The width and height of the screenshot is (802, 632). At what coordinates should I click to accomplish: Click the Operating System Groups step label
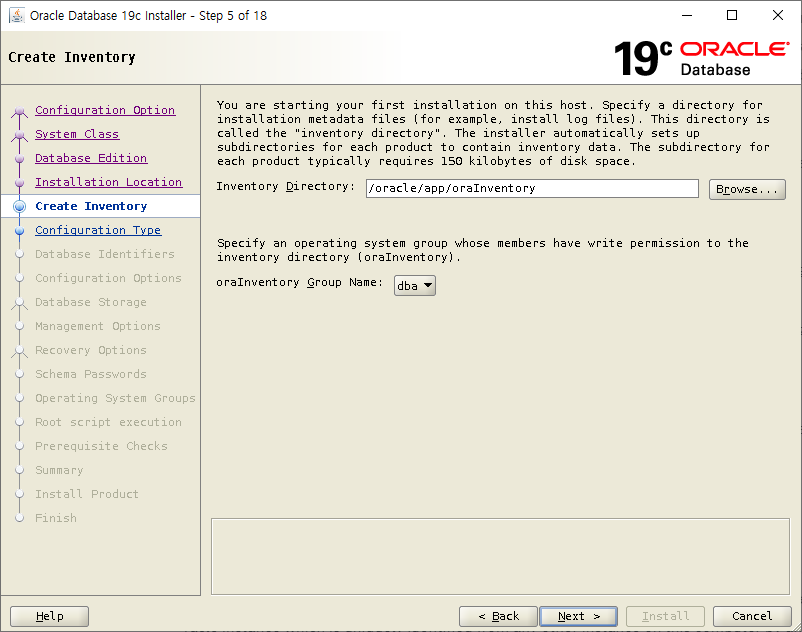coord(115,398)
